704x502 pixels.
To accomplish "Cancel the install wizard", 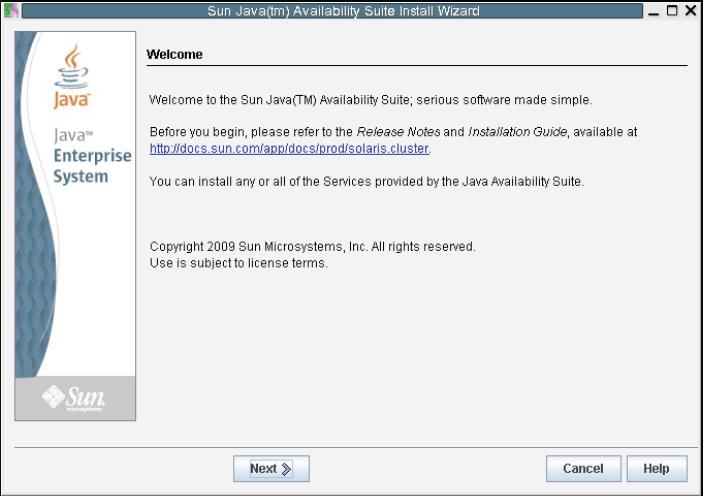I will point(583,468).
